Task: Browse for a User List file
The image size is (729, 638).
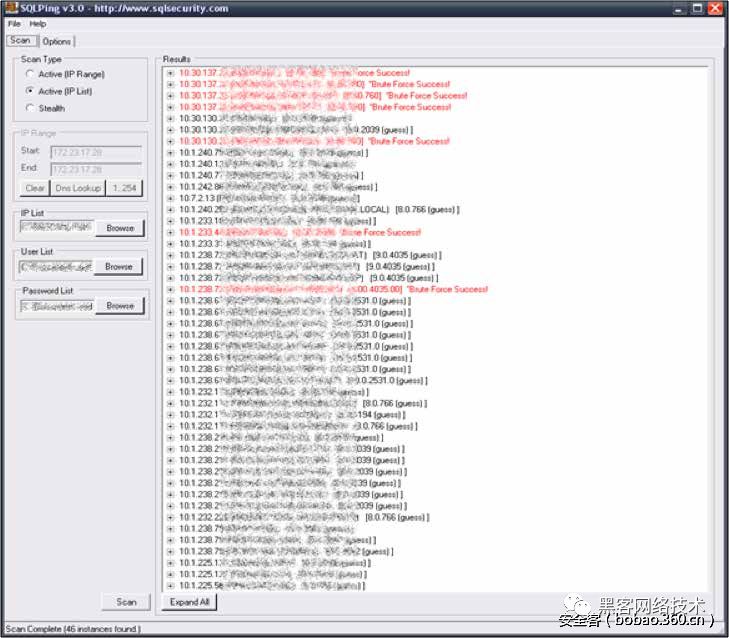Action: tap(119, 266)
